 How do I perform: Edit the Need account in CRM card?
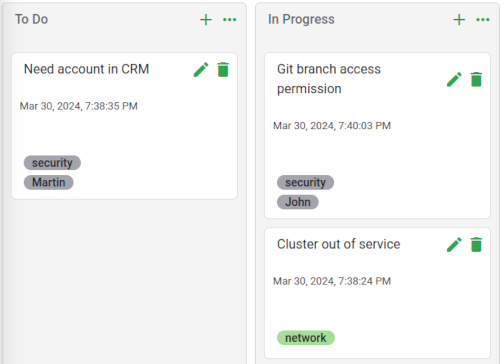tap(201, 69)
